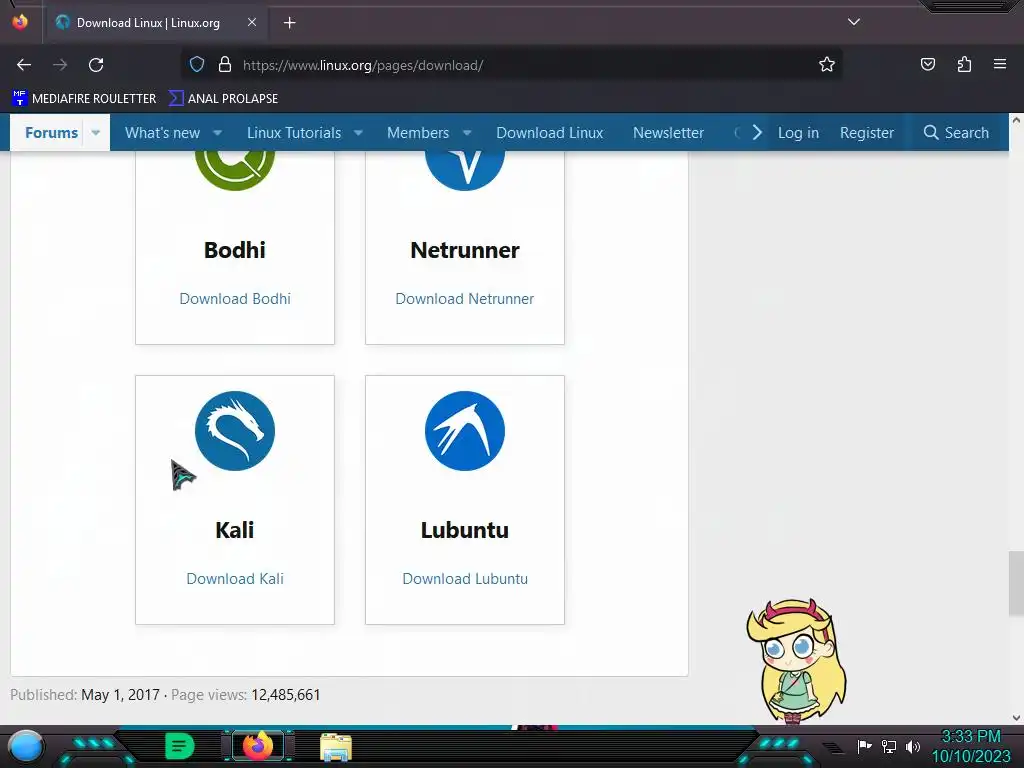The width and height of the screenshot is (1024, 768).
Task: Open the tracking protection shield icon
Action: [x=197, y=65]
